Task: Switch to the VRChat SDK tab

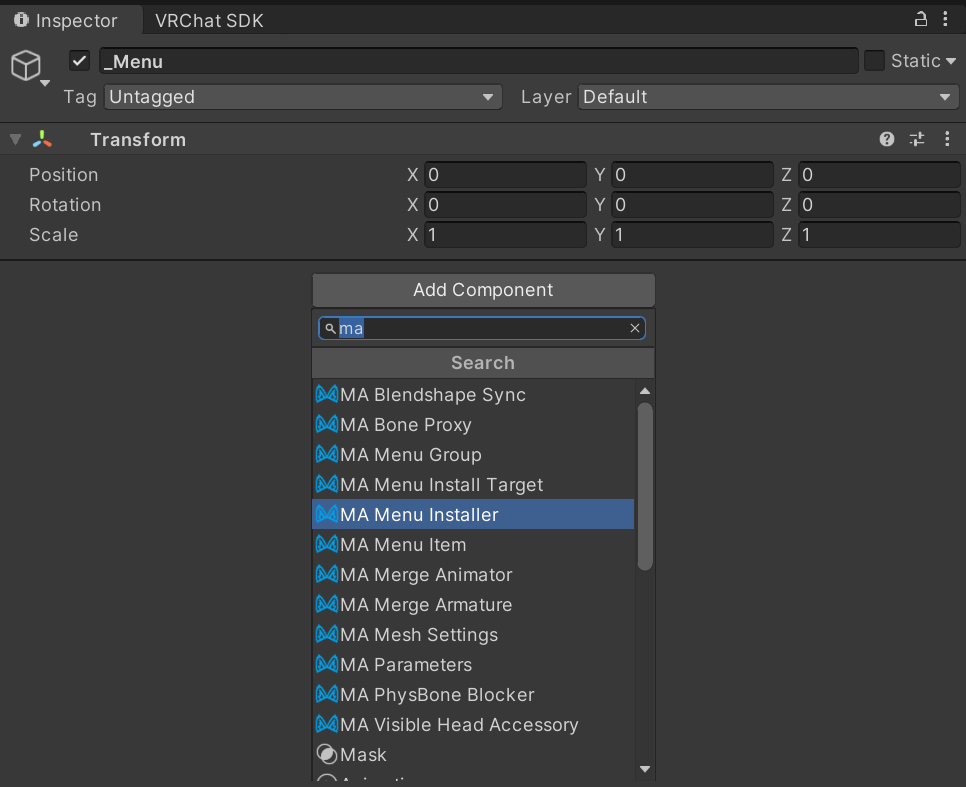Action: pyautogui.click(x=209, y=20)
